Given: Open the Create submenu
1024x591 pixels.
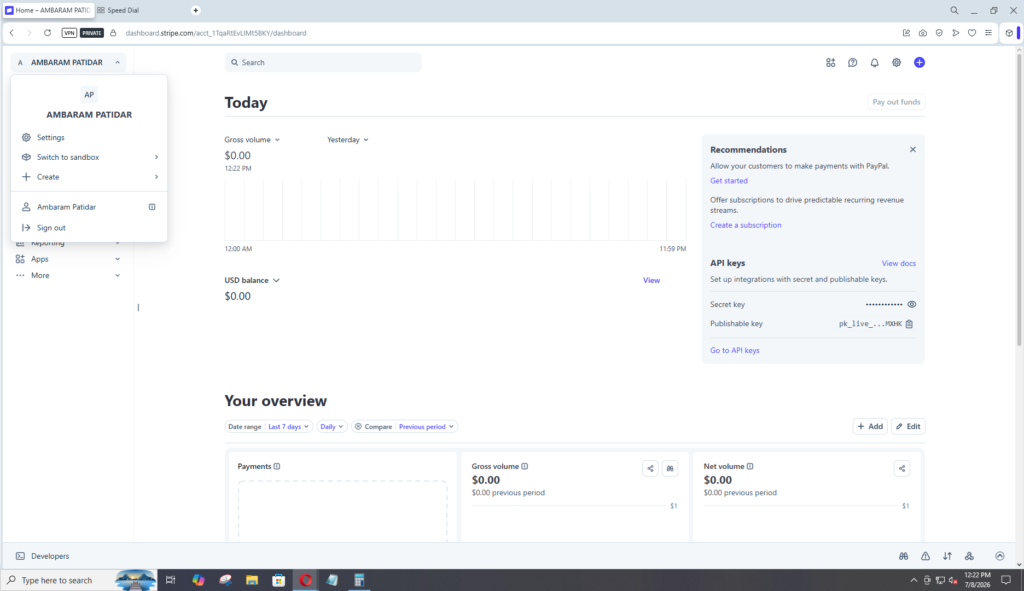Looking at the screenshot, I should tap(89, 177).
